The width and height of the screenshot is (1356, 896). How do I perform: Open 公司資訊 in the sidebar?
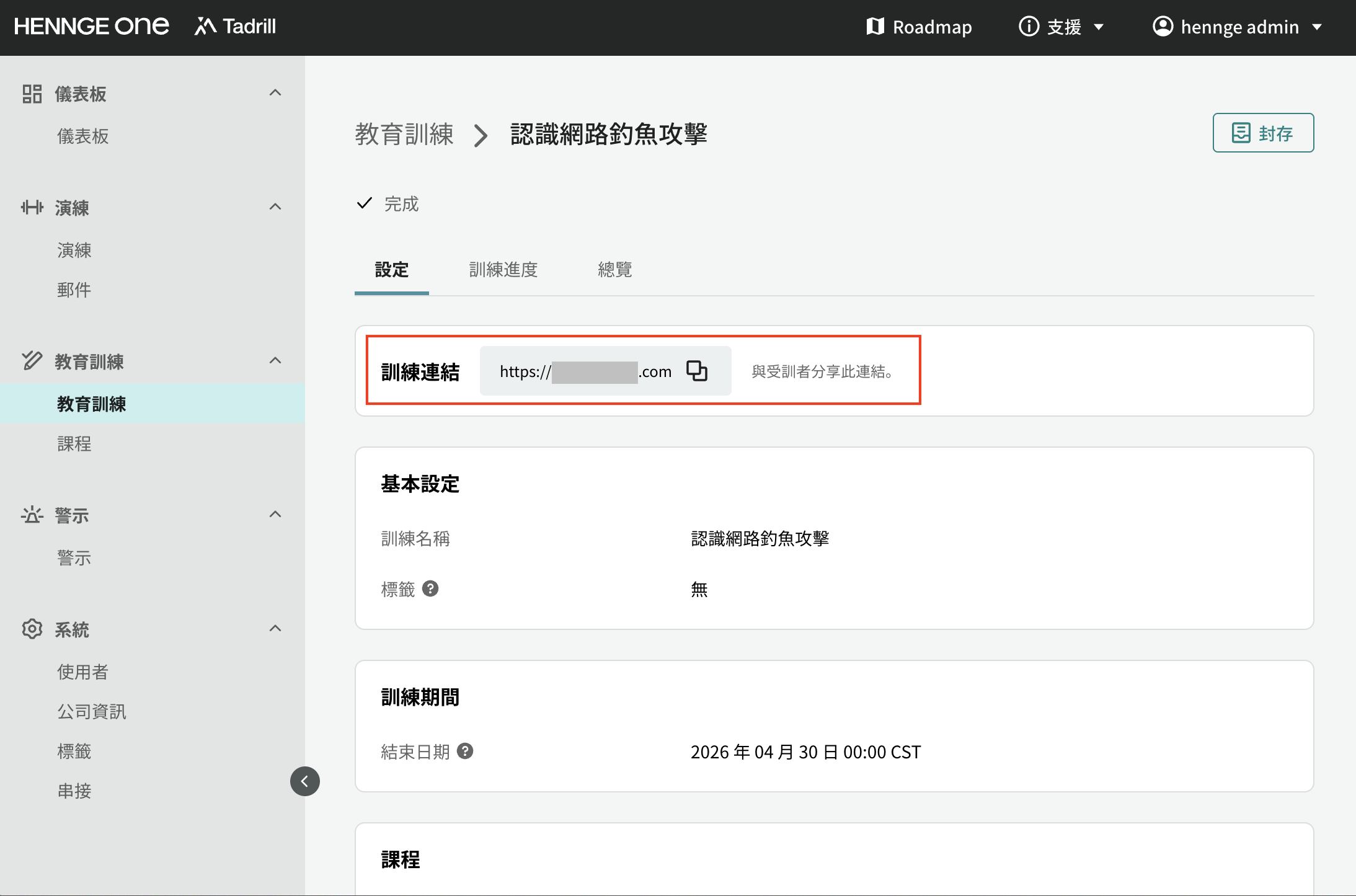(92, 711)
